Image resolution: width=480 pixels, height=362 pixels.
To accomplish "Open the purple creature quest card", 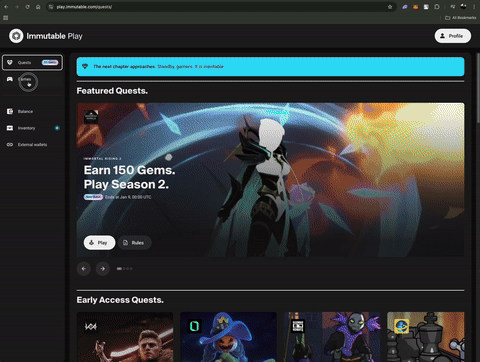I will coord(332,337).
